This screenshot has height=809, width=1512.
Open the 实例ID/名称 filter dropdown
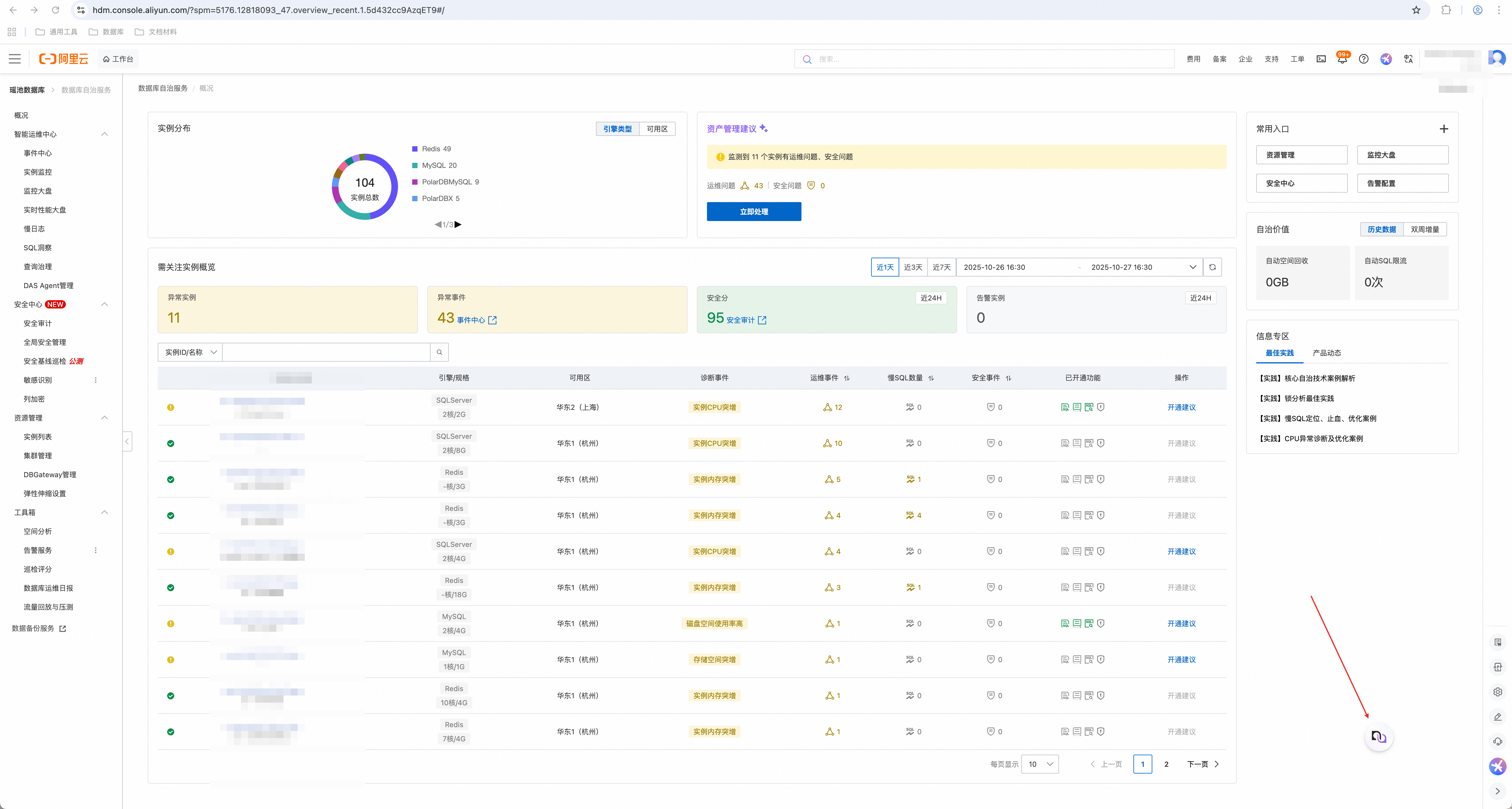(190, 352)
